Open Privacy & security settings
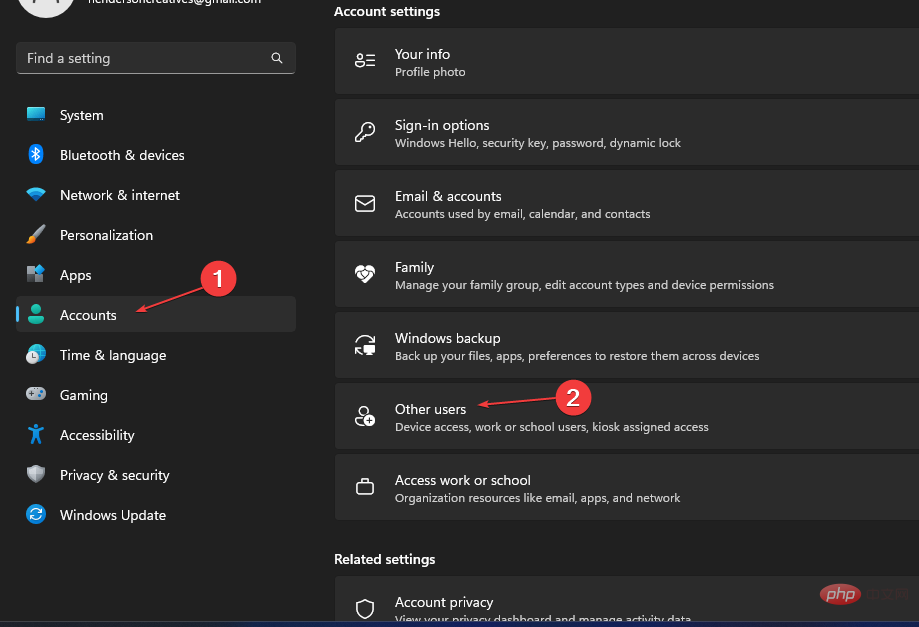The width and height of the screenshot is (919, 627). (156, 474)
